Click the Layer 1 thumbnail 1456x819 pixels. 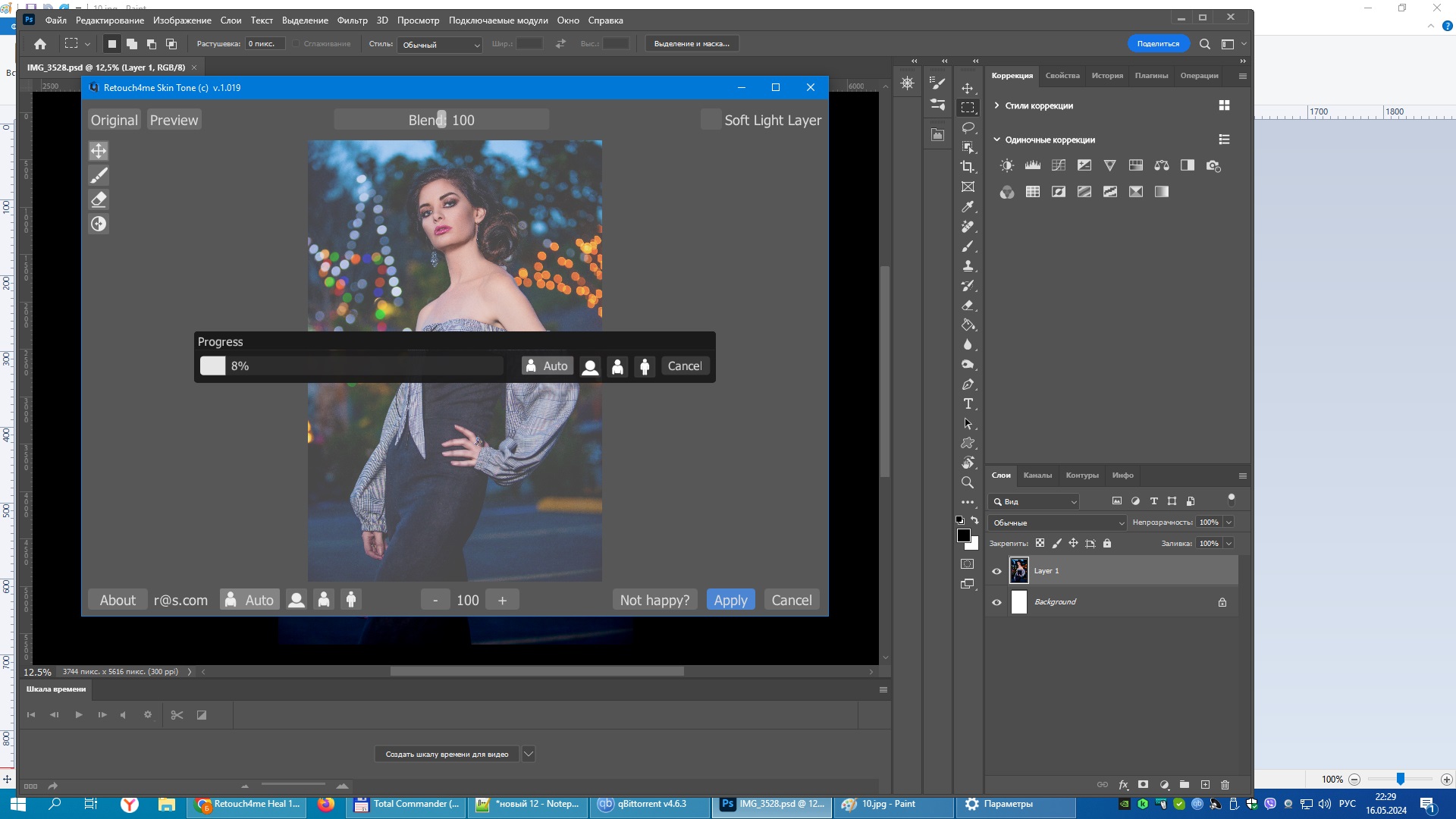(1018, 570)
